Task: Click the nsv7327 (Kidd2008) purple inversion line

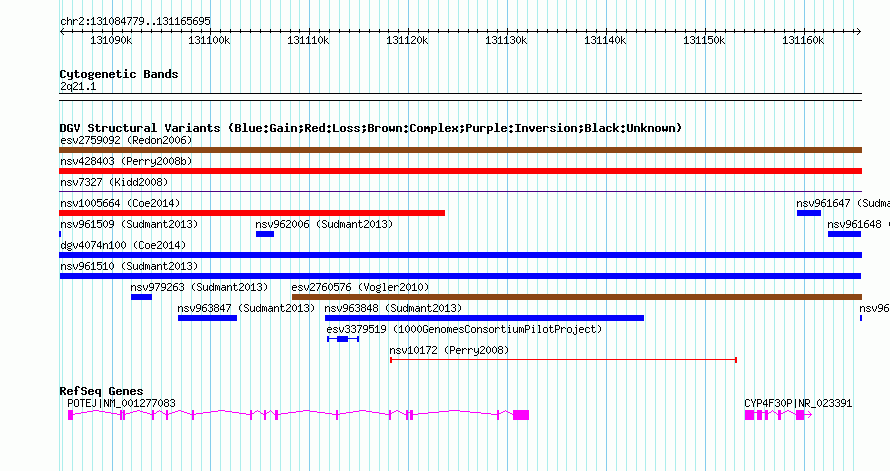Action: (460, 192)
